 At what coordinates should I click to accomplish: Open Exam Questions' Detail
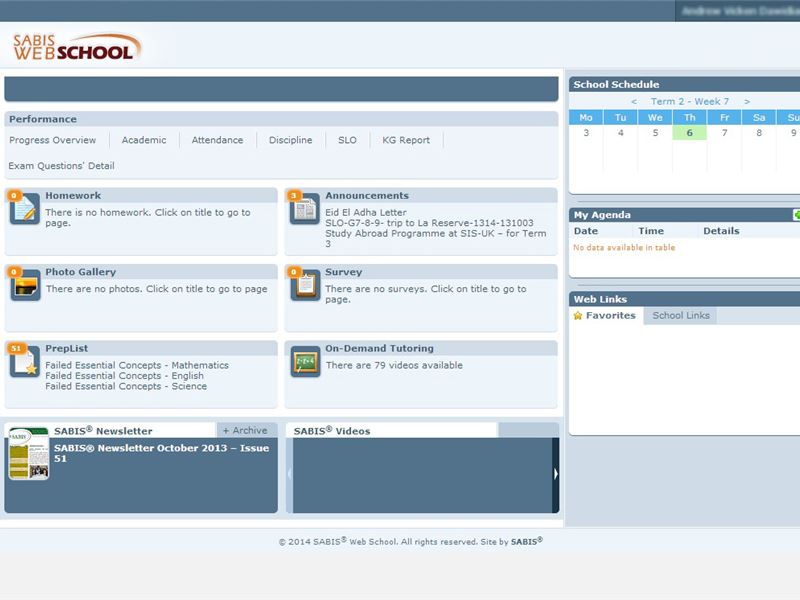(x=61, y=166)
